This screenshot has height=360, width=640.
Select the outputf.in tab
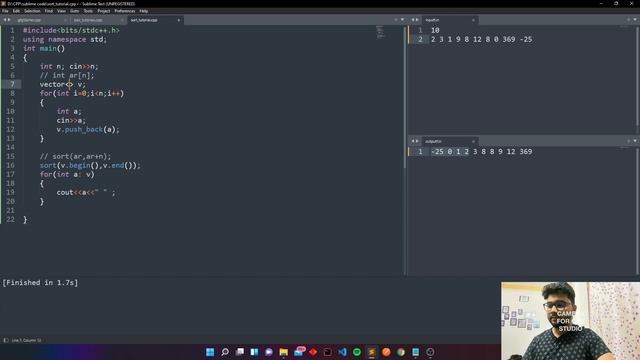click(x=449, y=141)
